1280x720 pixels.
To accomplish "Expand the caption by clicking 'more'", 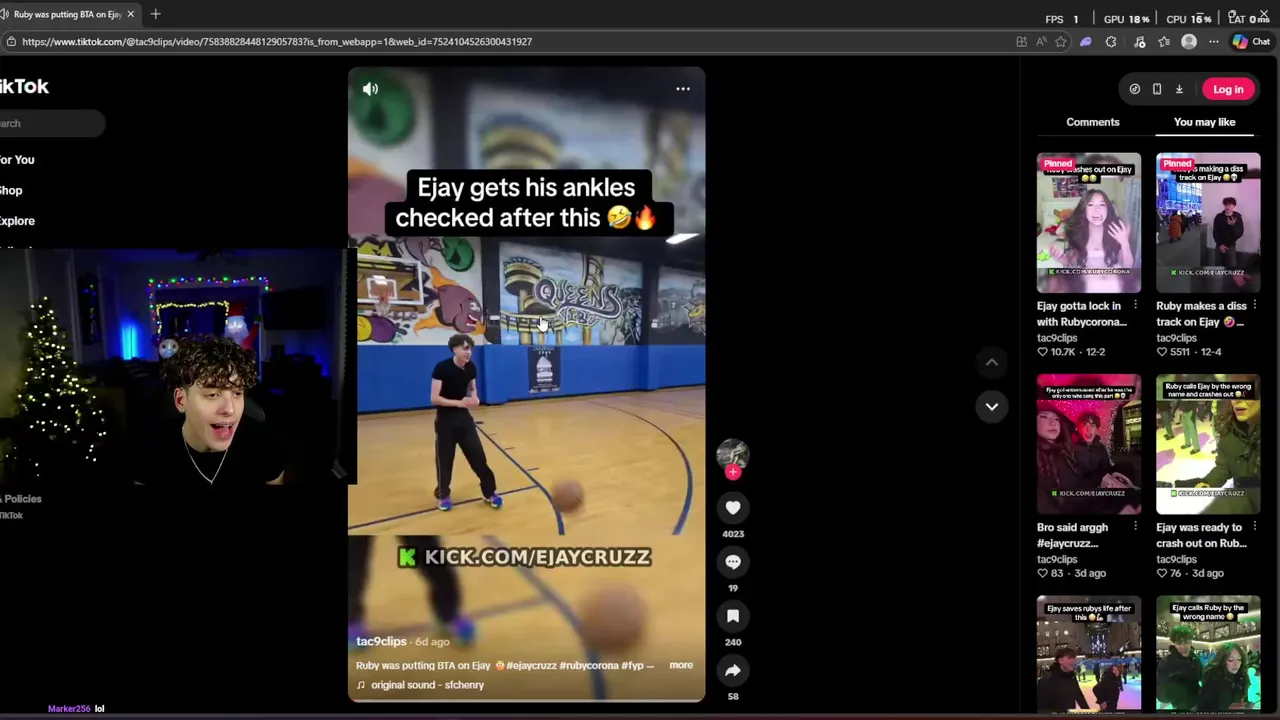I will tap(681, 665).
